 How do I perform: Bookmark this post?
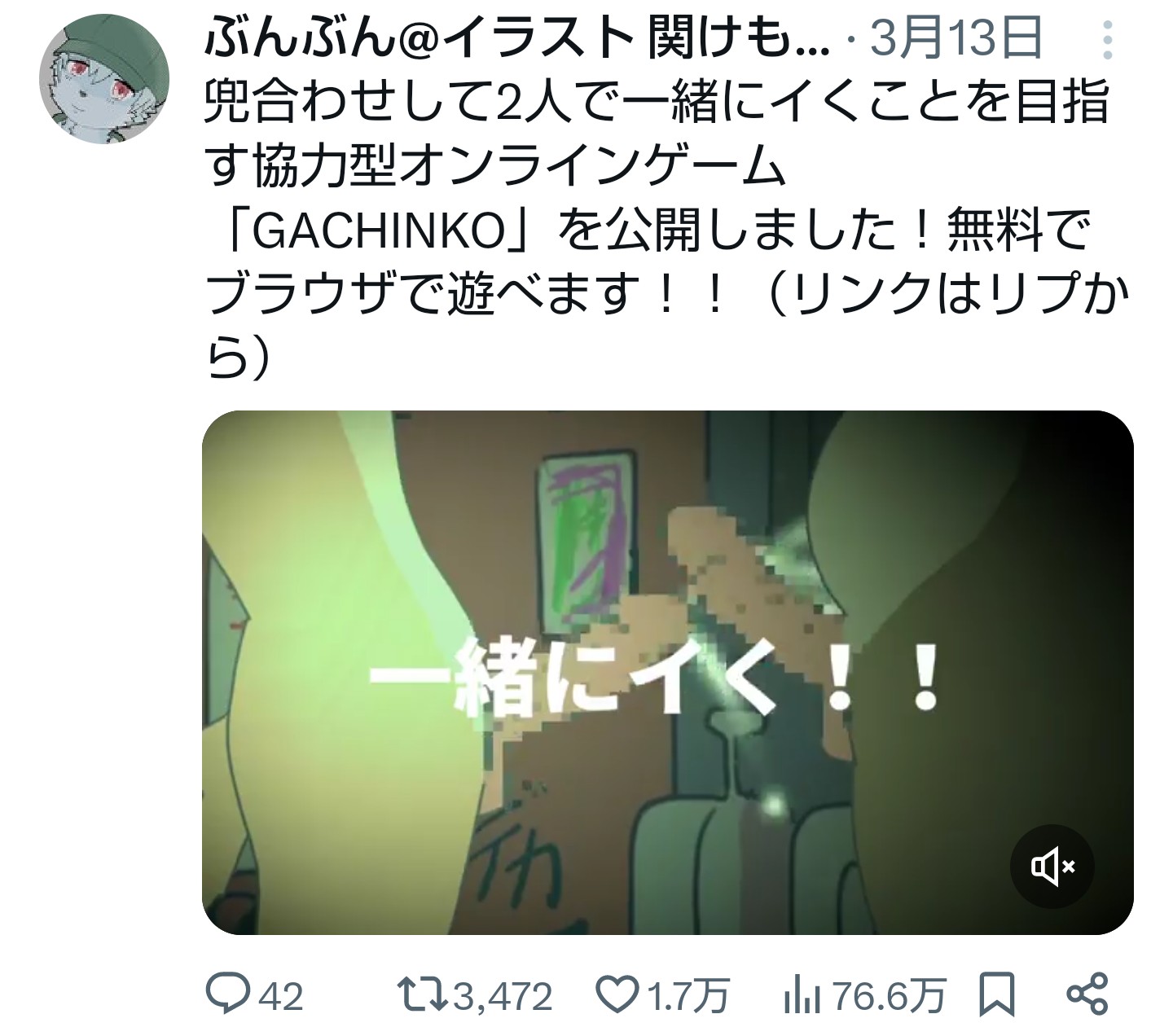[x=999, y=994]
